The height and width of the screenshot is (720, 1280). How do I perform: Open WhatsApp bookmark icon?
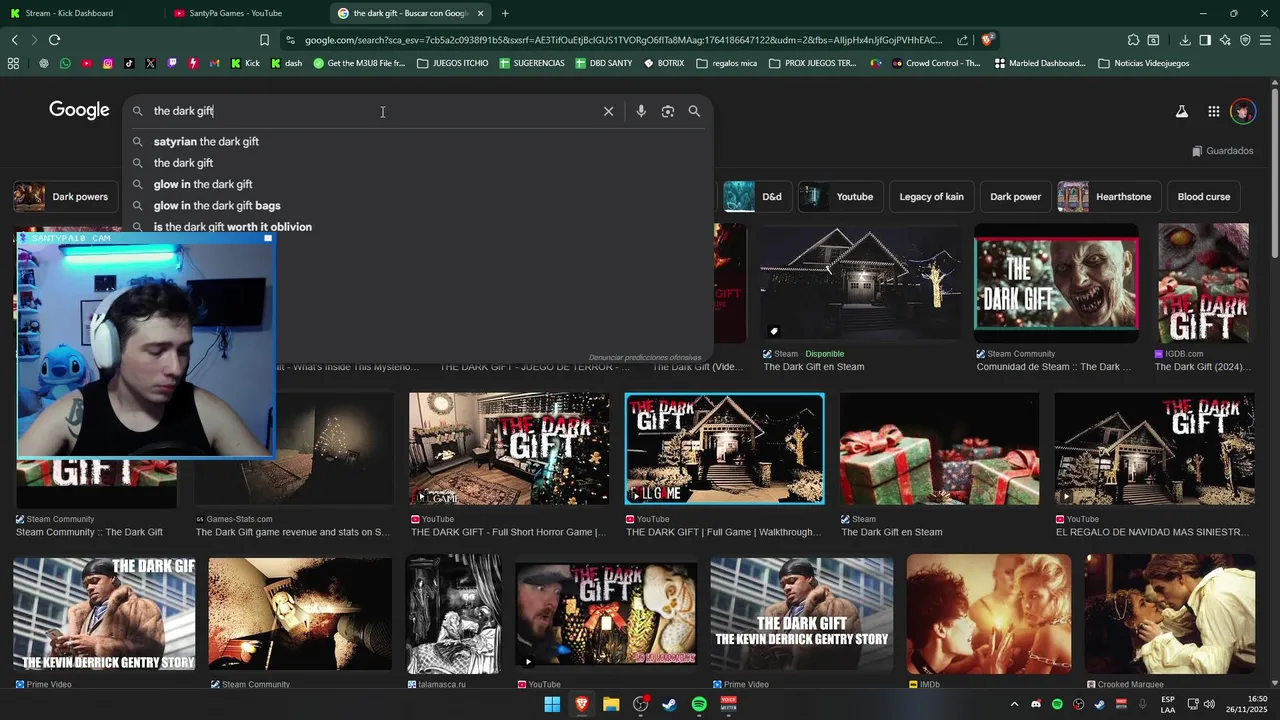(65, 63)
